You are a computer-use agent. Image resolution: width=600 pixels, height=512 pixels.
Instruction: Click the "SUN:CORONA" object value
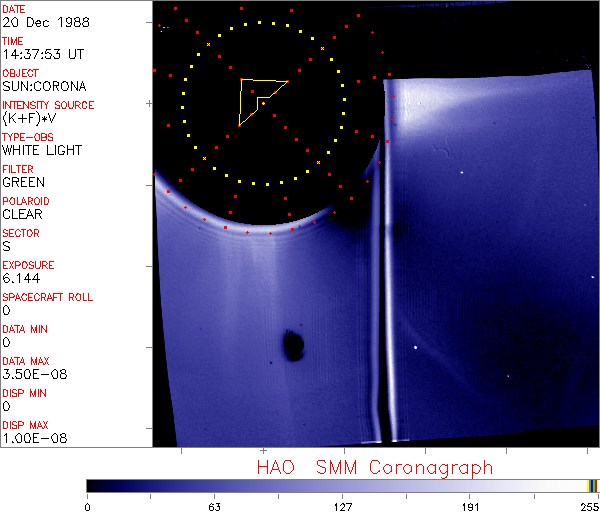(44, 86)
